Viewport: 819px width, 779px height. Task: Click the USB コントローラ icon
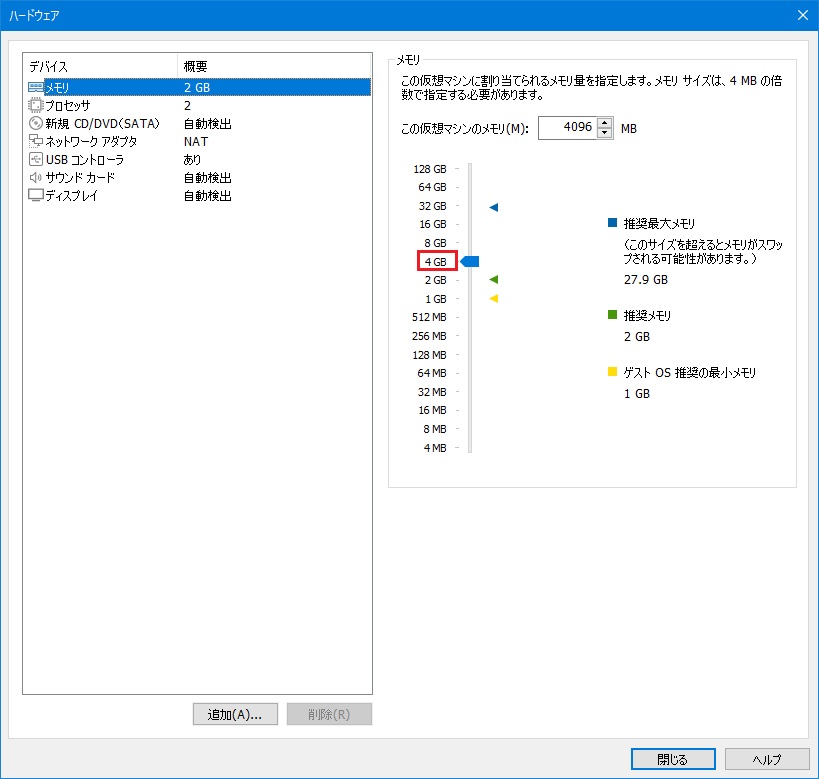click(36, 159)
